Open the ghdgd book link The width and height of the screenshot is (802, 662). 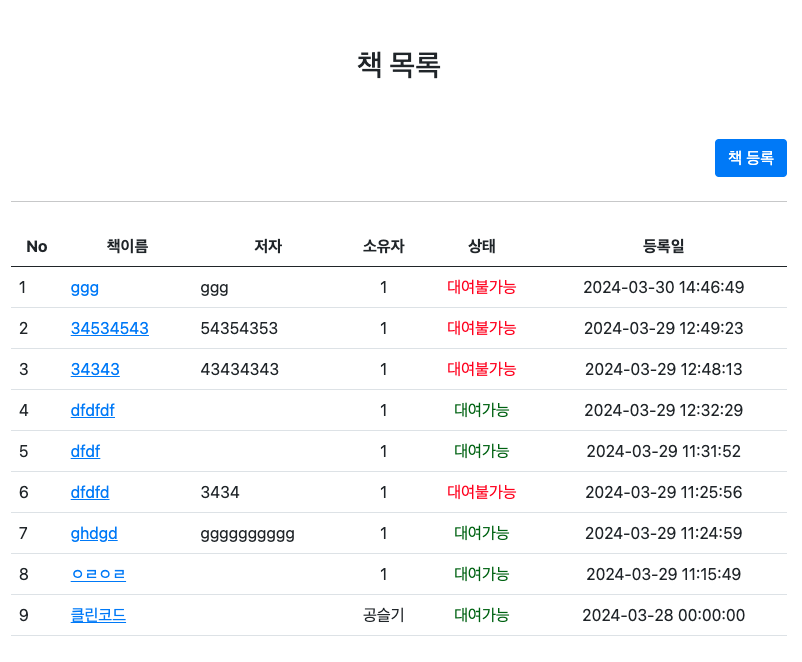click(x=94, y=533)
